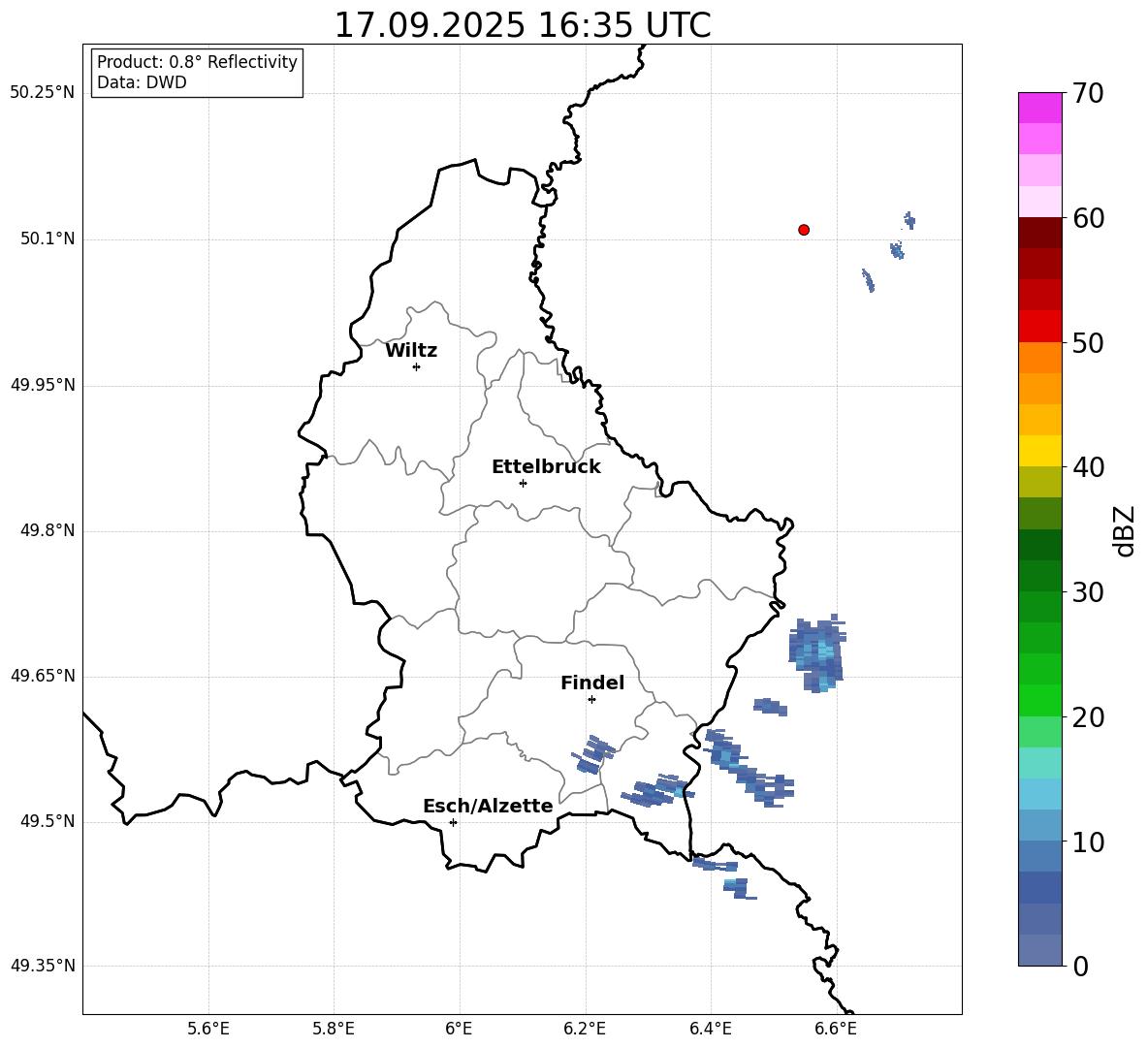This screenshot has height=1048, width=1148.
Task: Click the 'Data: DWD' label
Action: [x=142, y=82]
